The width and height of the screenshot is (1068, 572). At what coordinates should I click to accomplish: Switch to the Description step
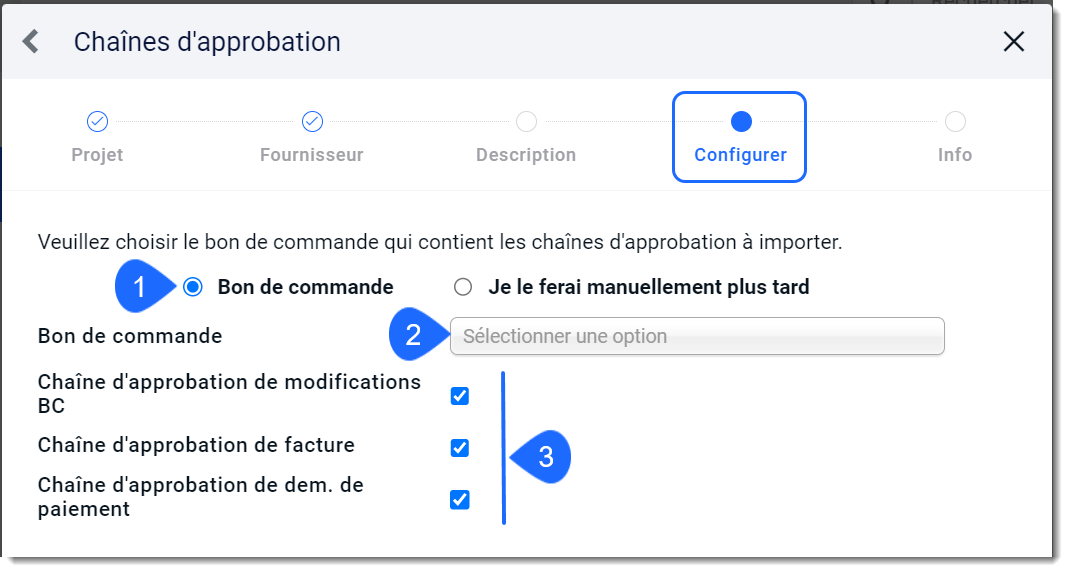[526, 155]
